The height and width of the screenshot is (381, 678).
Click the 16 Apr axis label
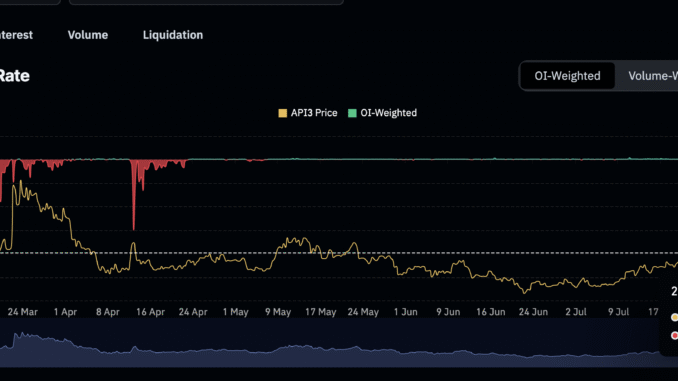pos(150,312)
